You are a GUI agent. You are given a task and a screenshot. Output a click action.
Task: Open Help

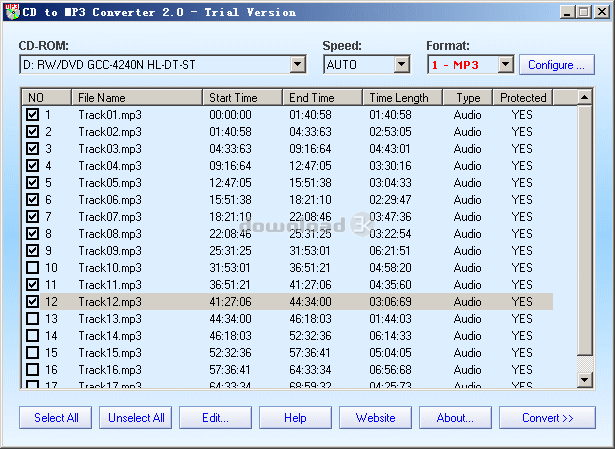295,418
